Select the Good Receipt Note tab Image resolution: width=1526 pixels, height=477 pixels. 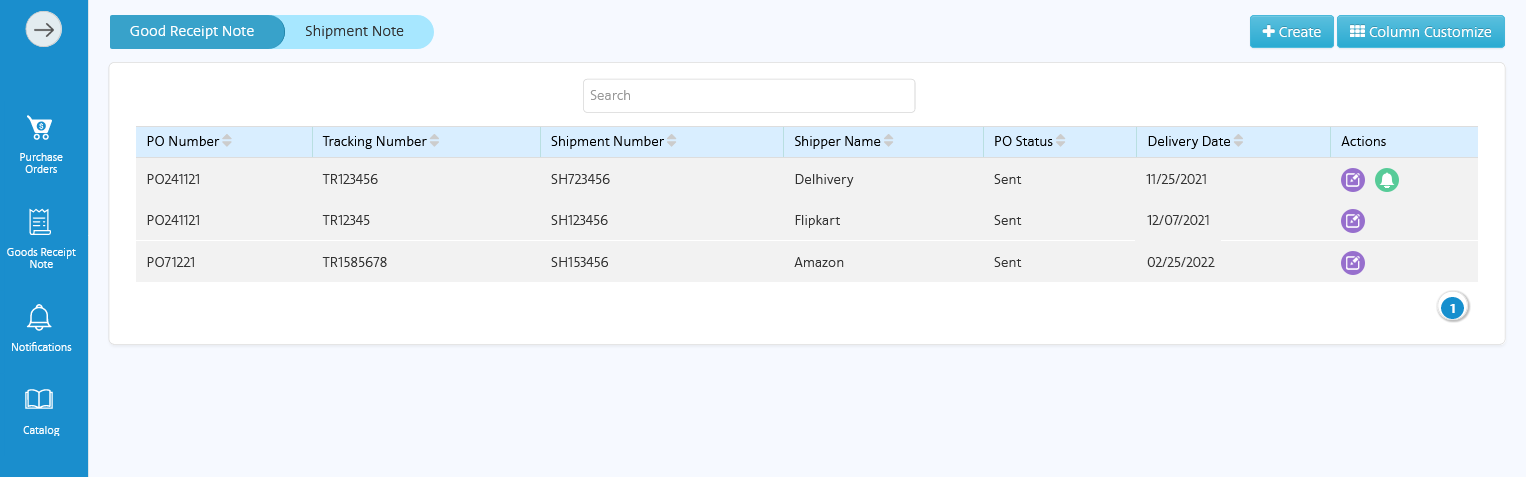point(192,32)
